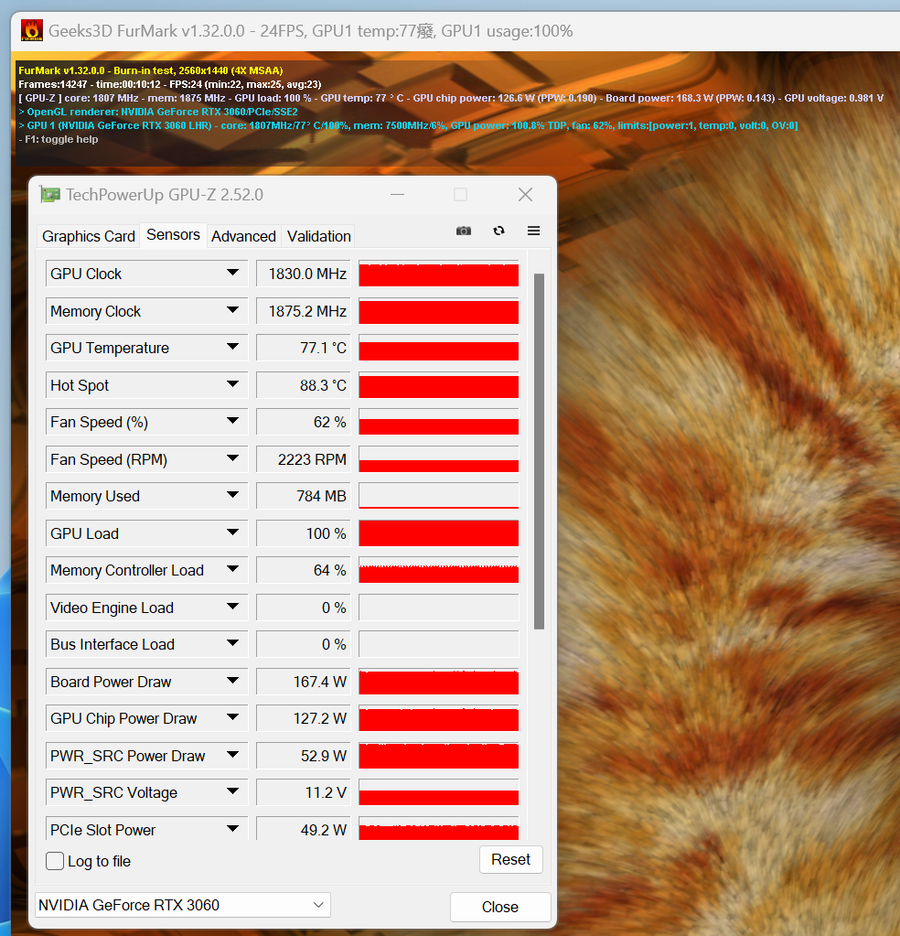Viewport: 900px width, 936px height.
Task: Expand the GPU Chip Power Draw dropdown
Action: [233, 718]
